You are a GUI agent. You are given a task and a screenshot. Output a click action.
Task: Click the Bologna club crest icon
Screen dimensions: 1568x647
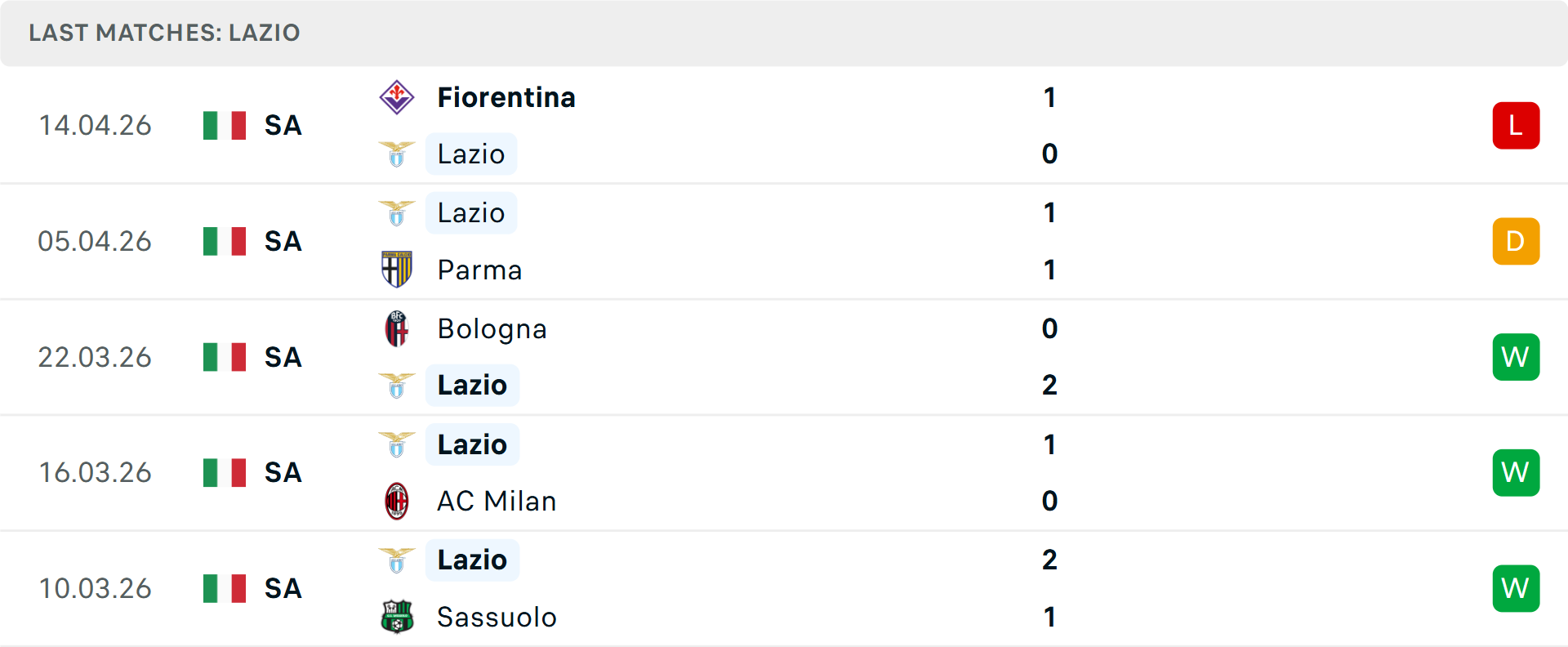pos(397,328)
